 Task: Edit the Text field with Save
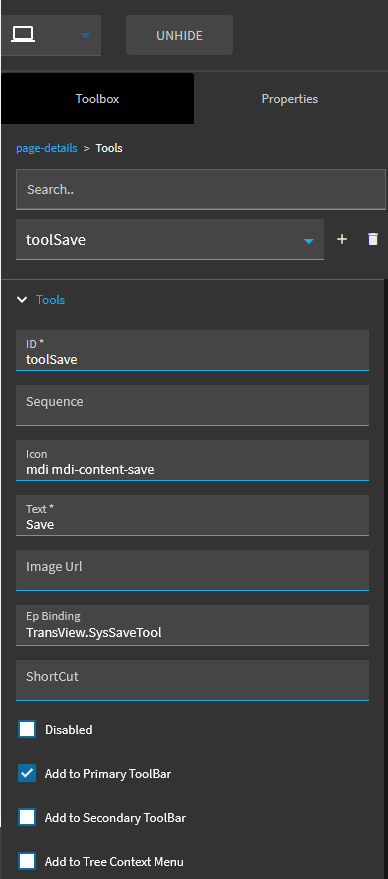coord(192,515)
